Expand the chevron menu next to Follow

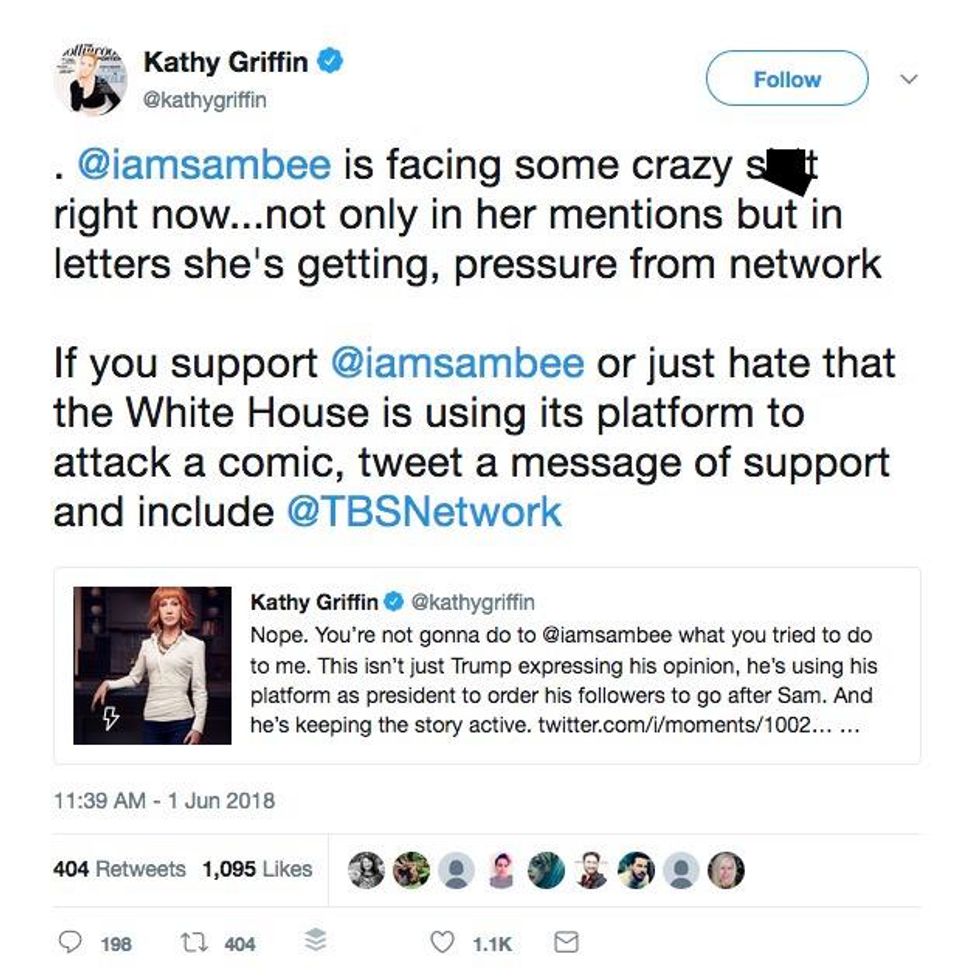(x=909, y=78)
